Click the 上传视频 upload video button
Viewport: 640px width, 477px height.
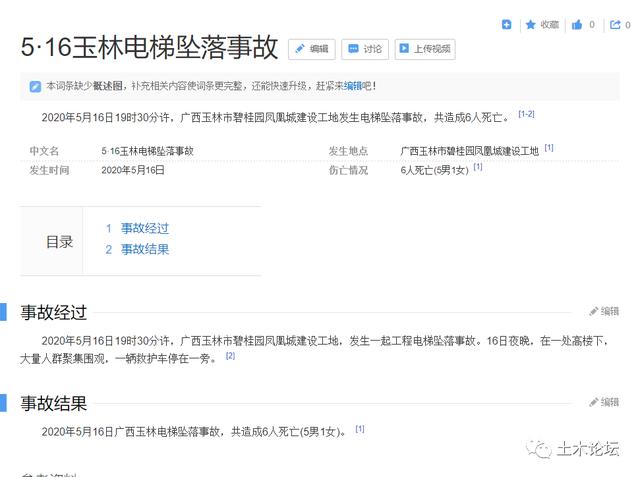click(424, 49)
